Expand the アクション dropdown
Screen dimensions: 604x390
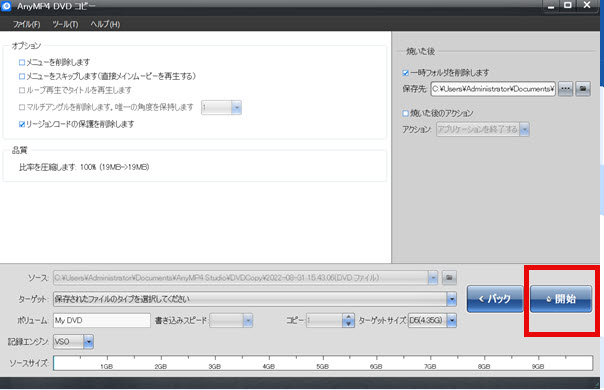524,129
